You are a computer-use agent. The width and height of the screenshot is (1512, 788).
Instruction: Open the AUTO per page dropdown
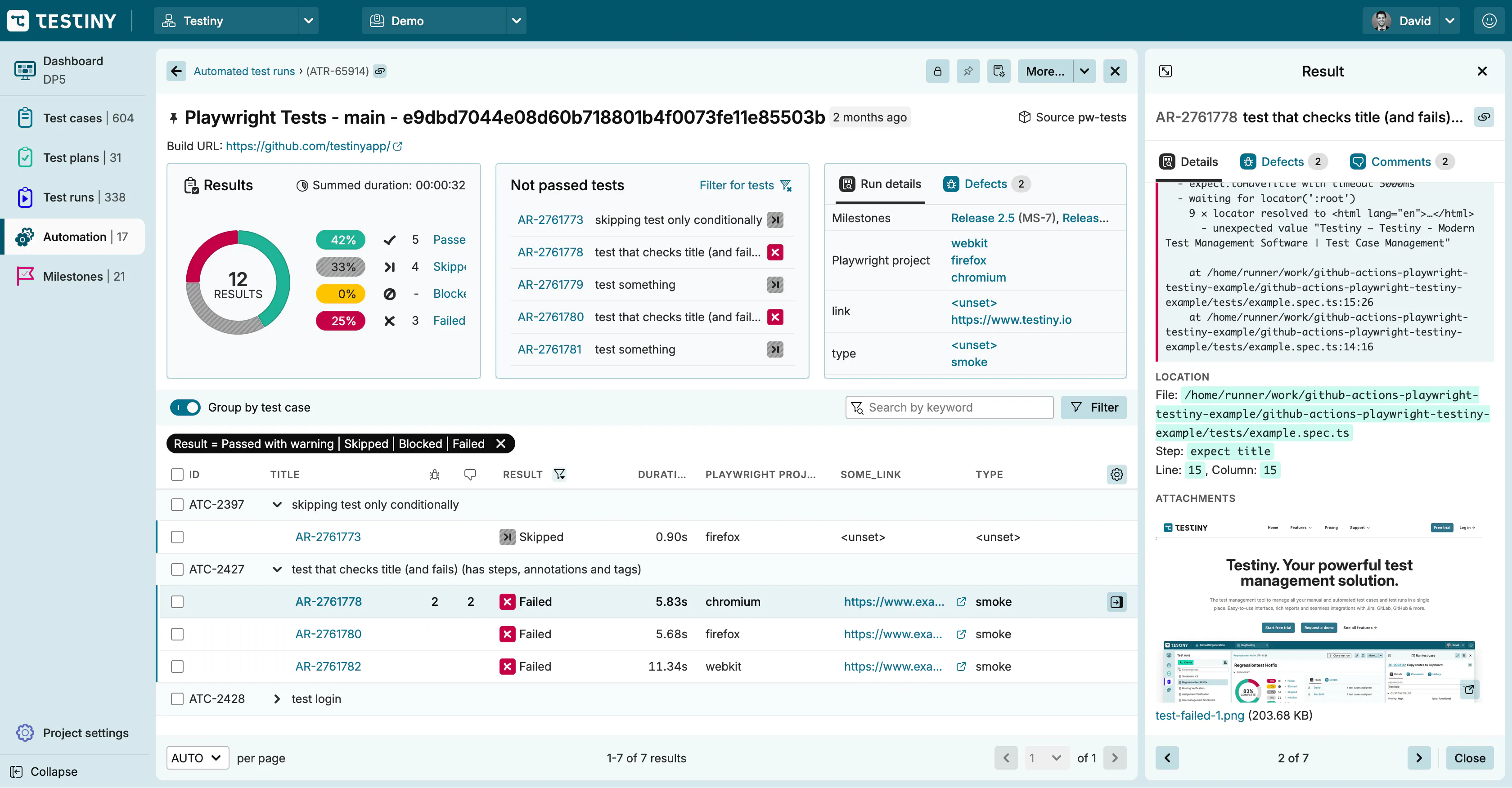[198, 758]
